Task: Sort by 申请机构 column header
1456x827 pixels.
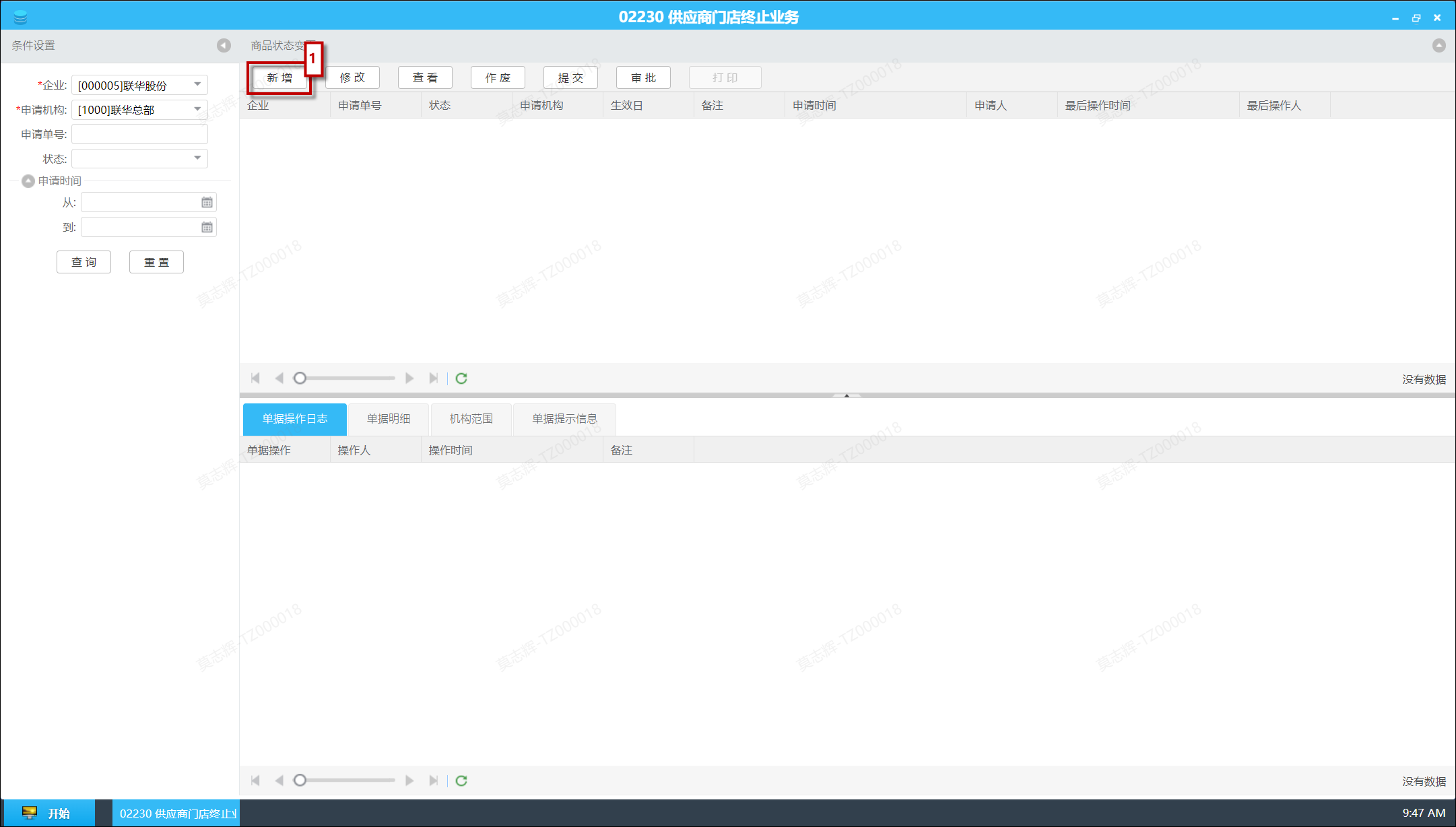Action: click(558, 106)
